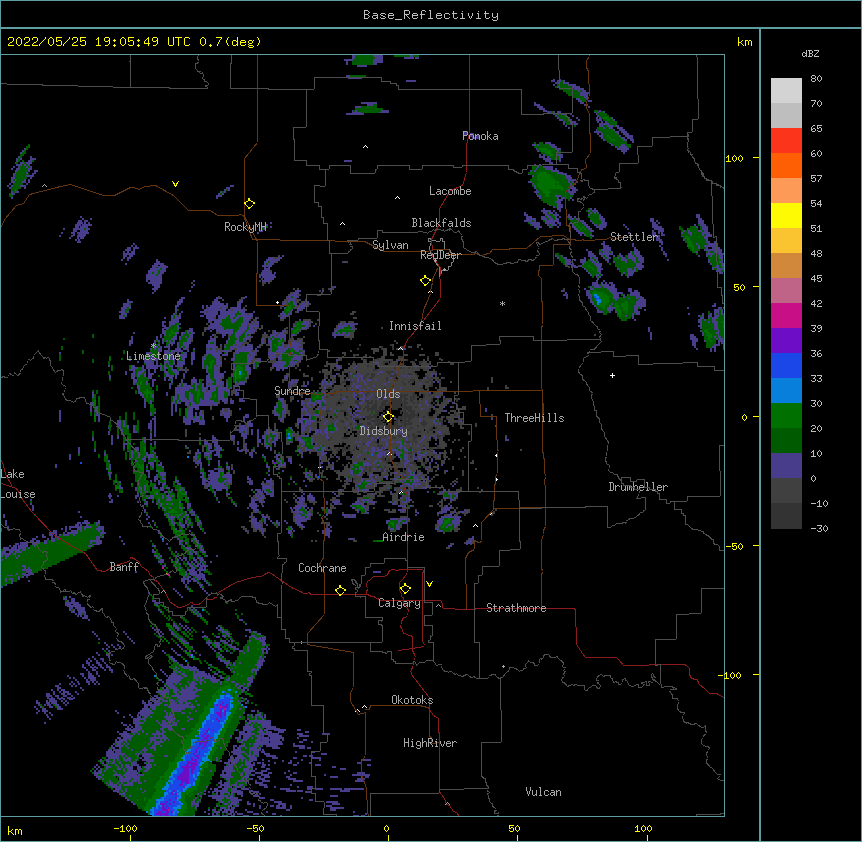This screenshot has width=862, height=842.
Task: Click the Innisfail town label
Action: (x=415, y=326)
